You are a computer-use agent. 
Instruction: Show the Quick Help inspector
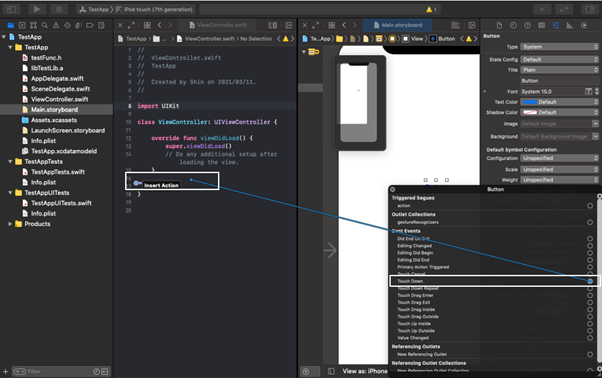point(528,25)
